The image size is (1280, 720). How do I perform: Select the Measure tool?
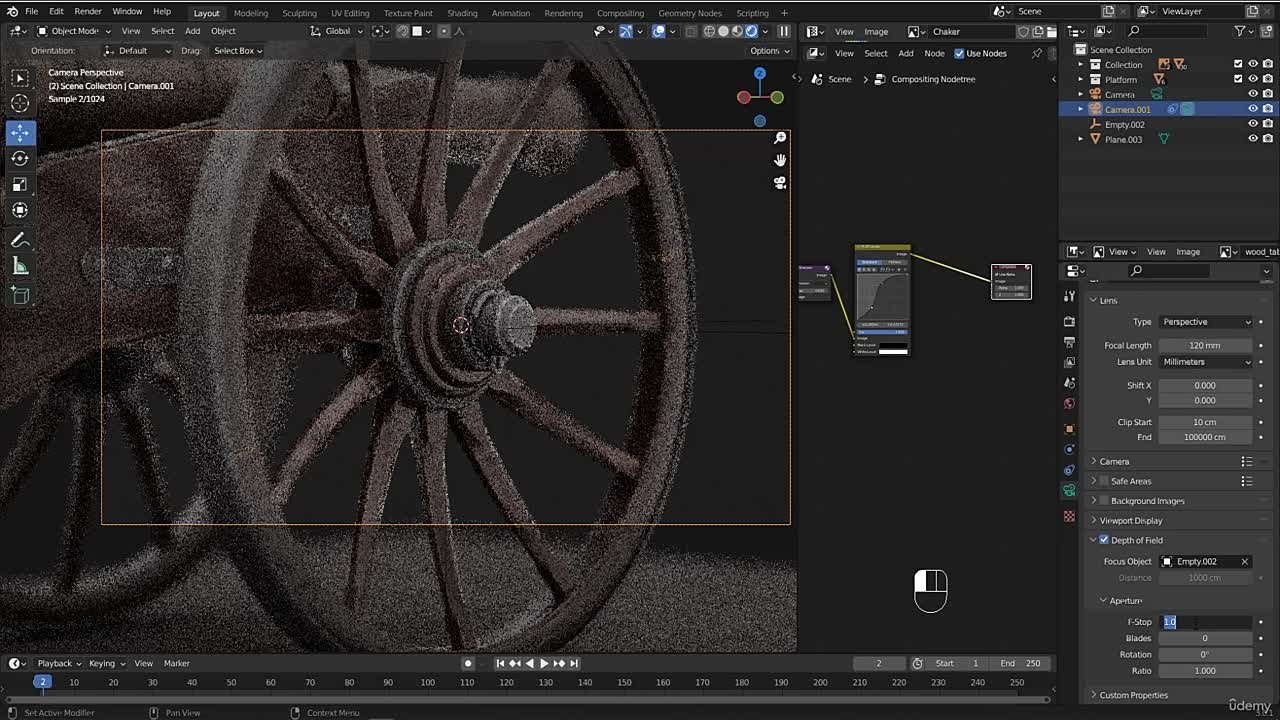click(x=20, y=266)
